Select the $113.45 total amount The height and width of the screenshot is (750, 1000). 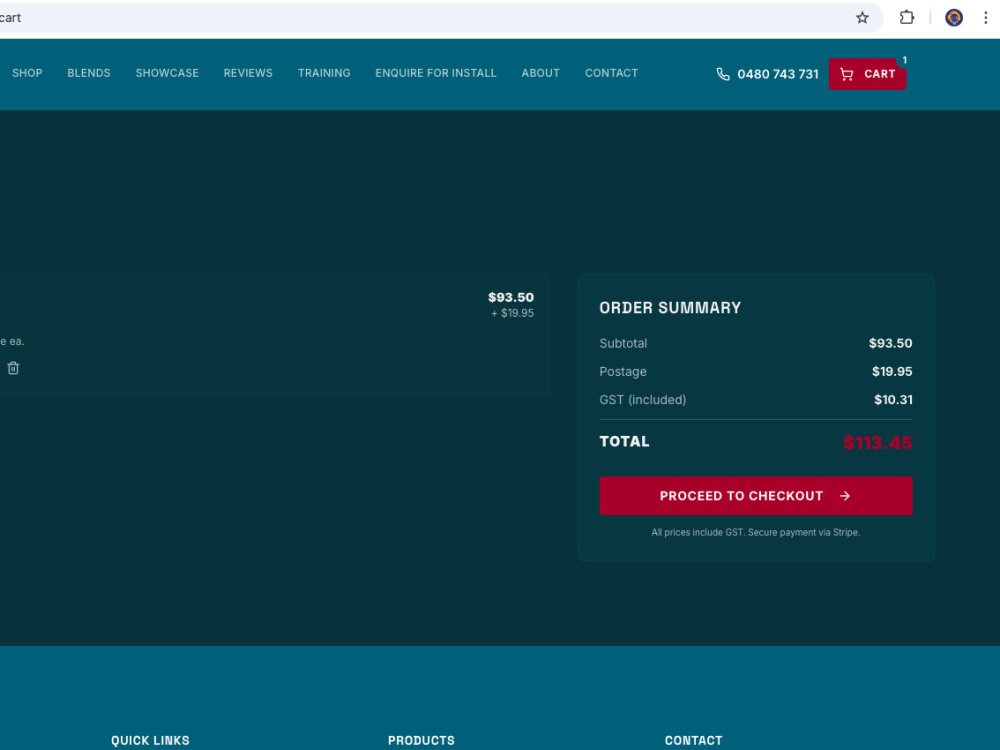878,443
